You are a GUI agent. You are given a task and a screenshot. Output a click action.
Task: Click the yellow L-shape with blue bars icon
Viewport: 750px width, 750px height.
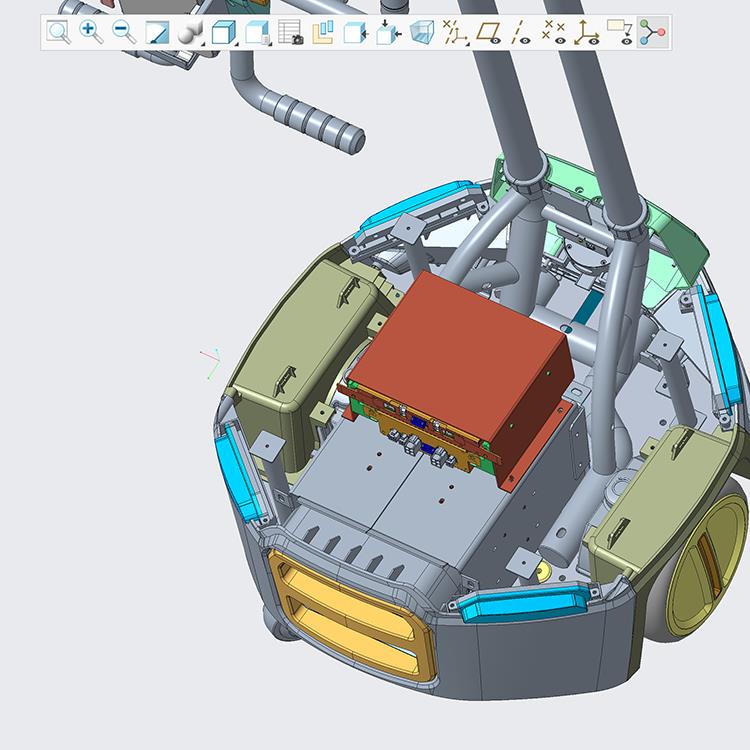click(x=323, y=33)
